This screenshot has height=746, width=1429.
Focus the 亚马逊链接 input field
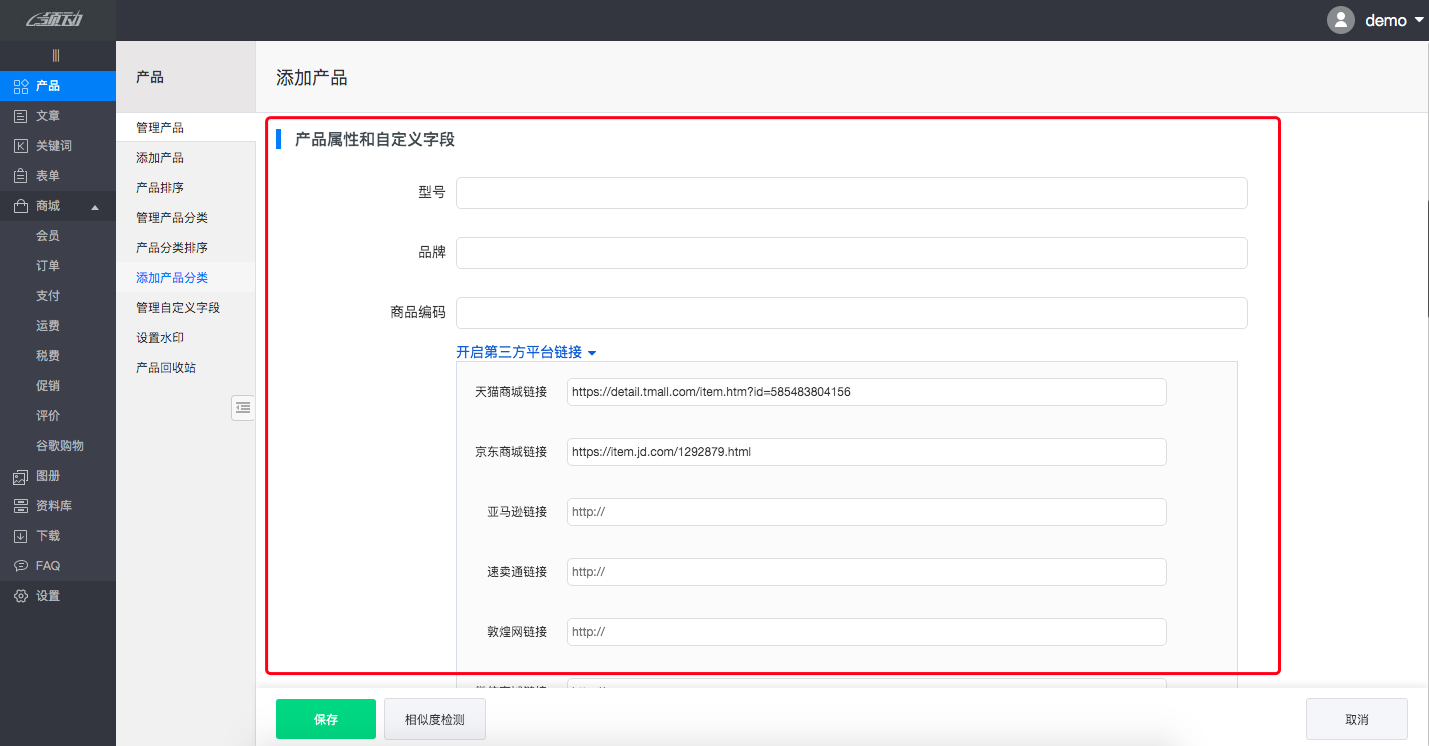pyautogui.click(x=866, y=512)
